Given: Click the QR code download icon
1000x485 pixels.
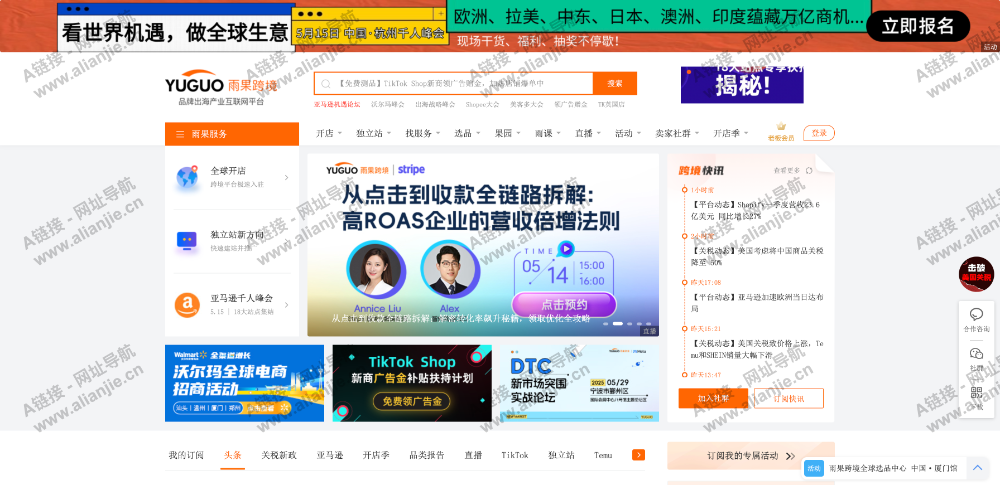Looking at the screenshot, I should pyautogui.click(x=976, y=392).
